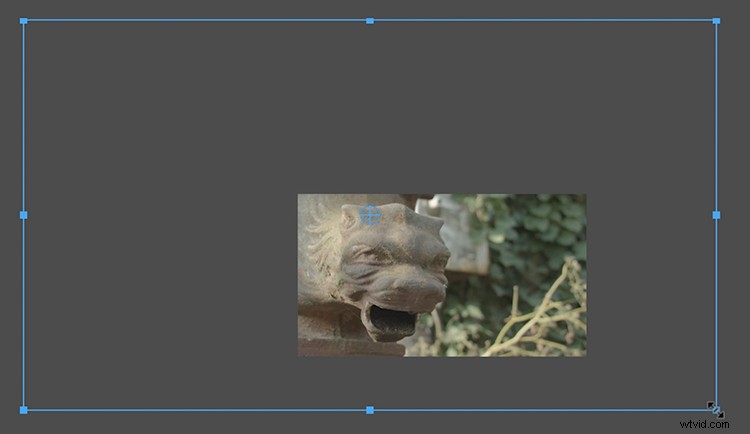
Task: Click the bottom-center transform edge handle
Action: coord(370,410)
